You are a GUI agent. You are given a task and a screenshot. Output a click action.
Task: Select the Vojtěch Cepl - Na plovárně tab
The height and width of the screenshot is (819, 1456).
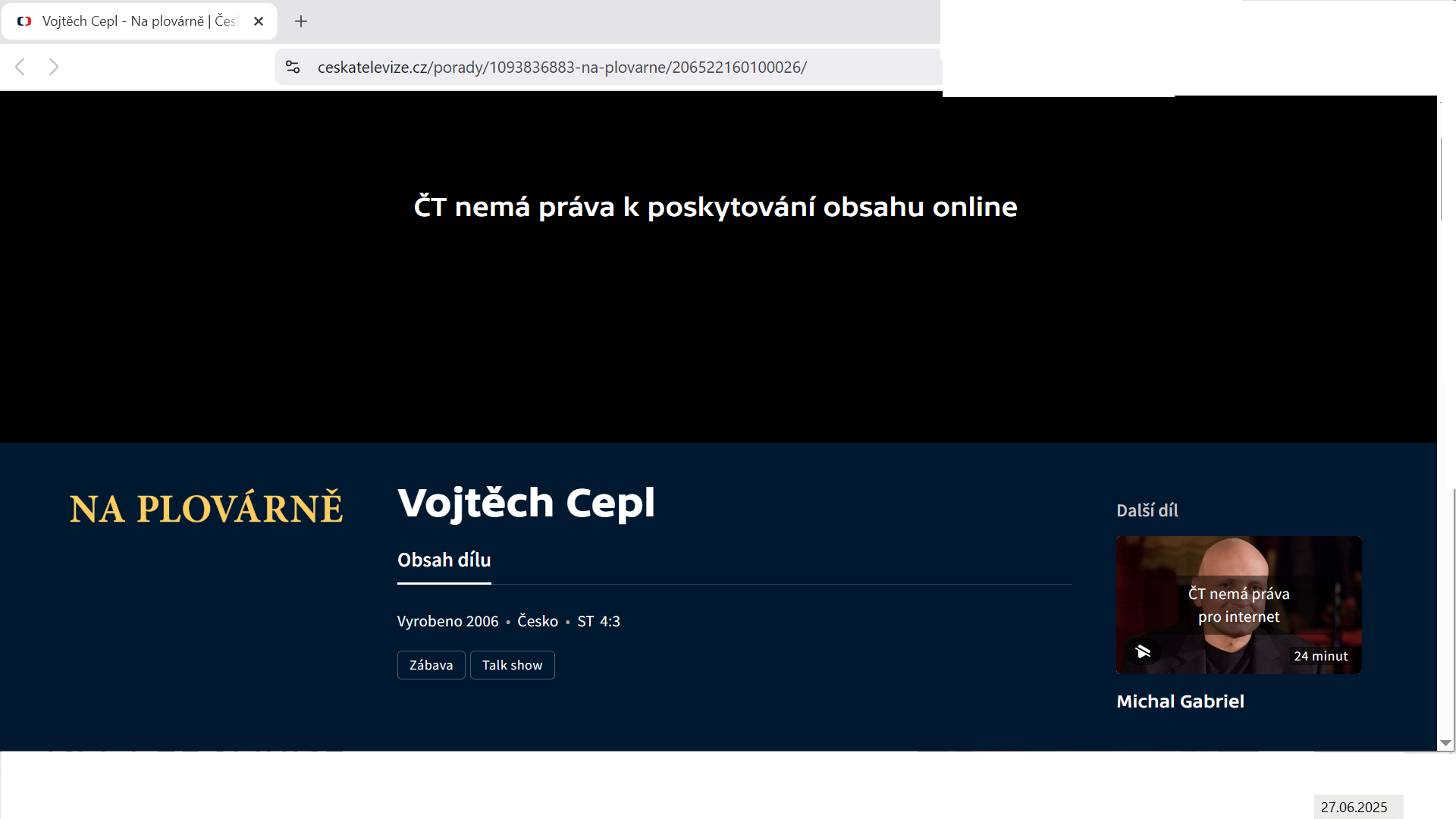tap(140, 21)
